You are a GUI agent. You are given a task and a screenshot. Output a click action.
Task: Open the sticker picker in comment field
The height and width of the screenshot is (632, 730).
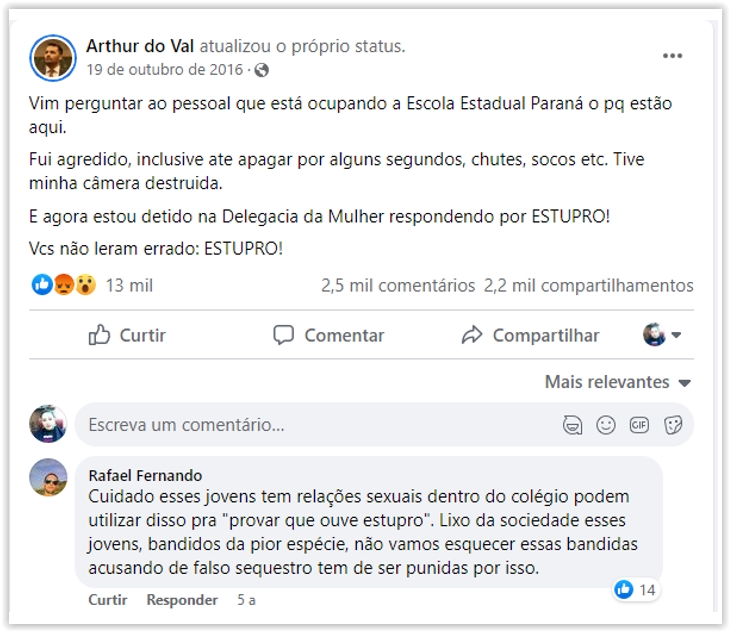(x=672, y=425)
